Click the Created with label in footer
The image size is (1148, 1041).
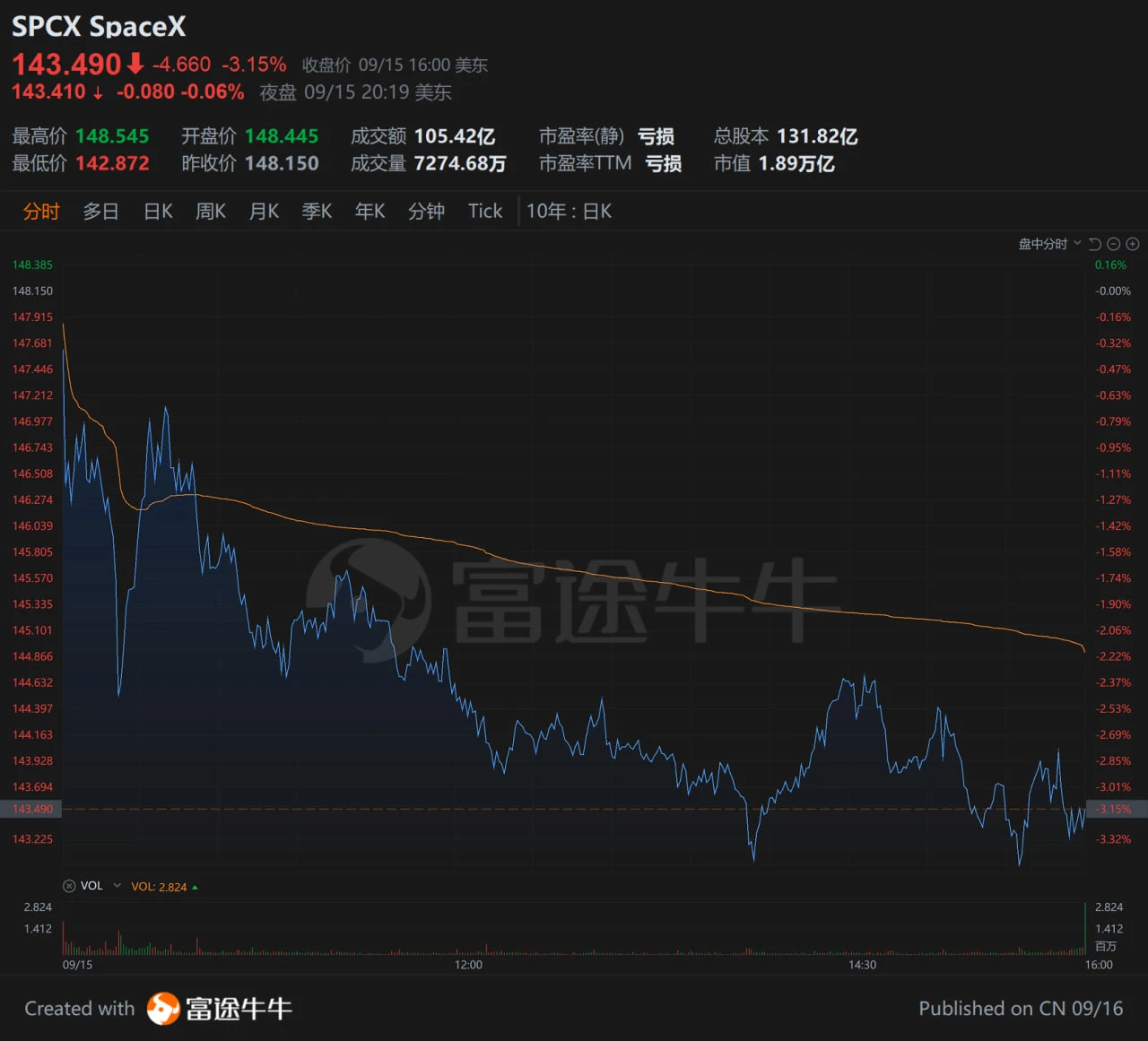79,1009
